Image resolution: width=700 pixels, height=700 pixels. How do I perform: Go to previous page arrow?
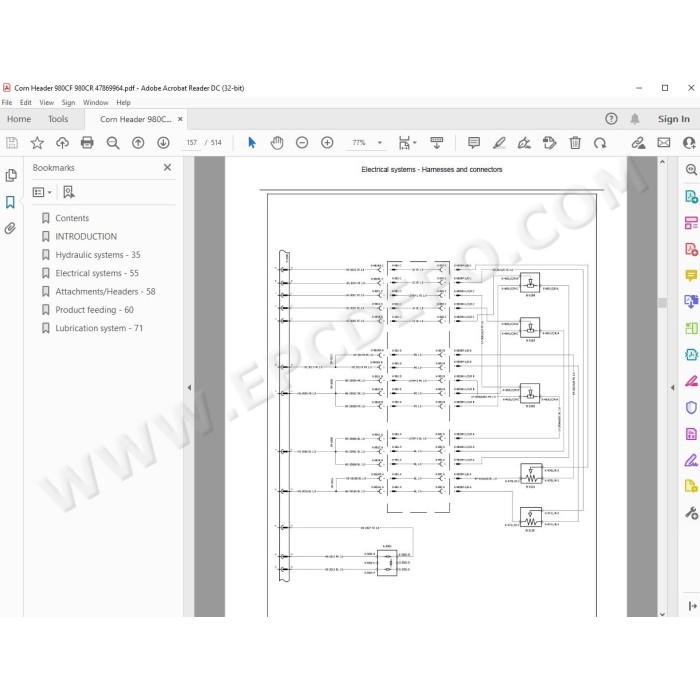click(x=138, y=143)
